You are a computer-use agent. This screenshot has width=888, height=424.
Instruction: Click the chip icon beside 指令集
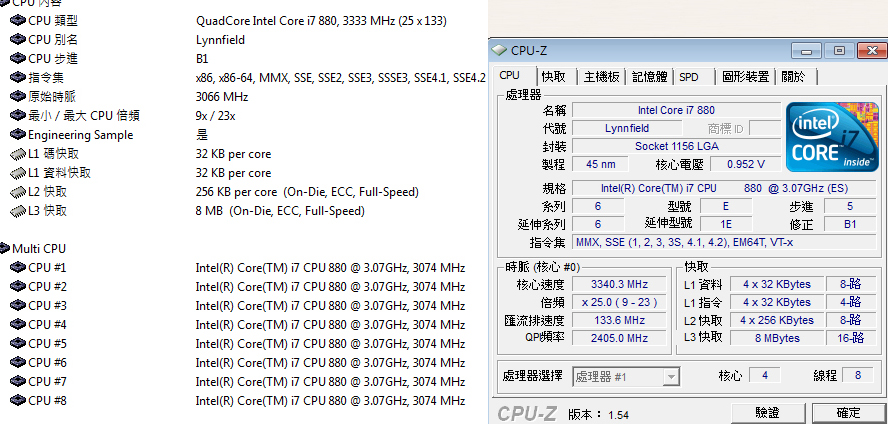(18, 78)
